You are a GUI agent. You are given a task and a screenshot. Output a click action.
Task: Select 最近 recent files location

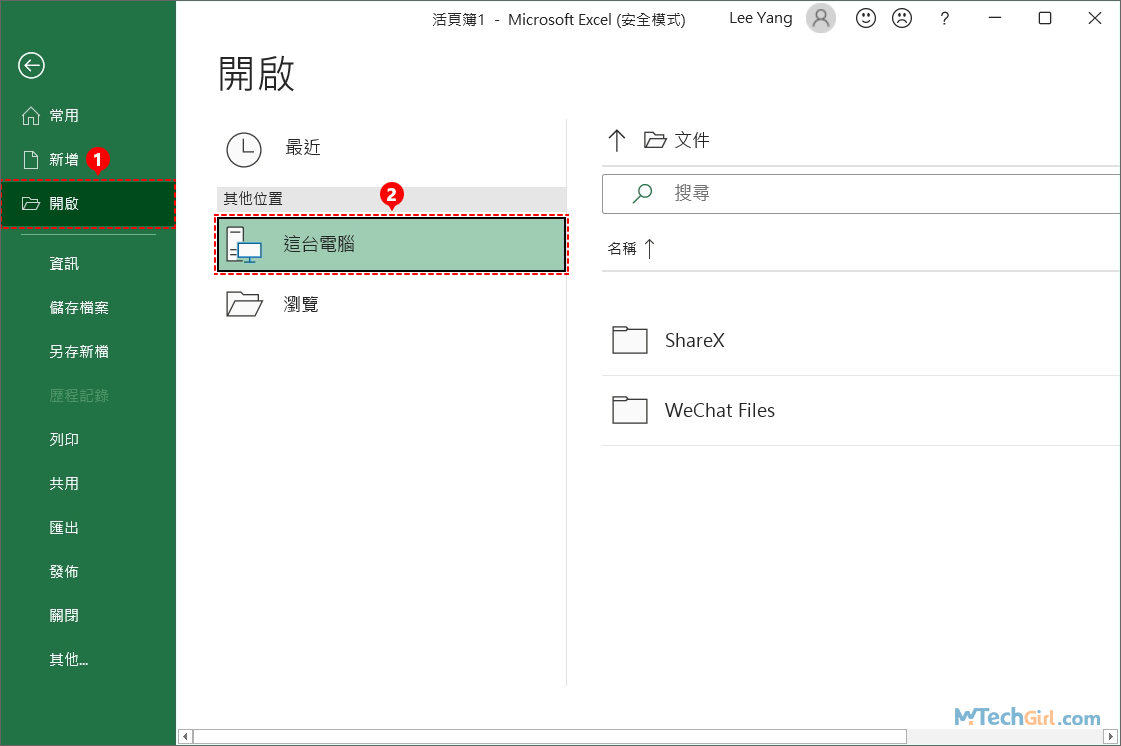pos(302,148)
